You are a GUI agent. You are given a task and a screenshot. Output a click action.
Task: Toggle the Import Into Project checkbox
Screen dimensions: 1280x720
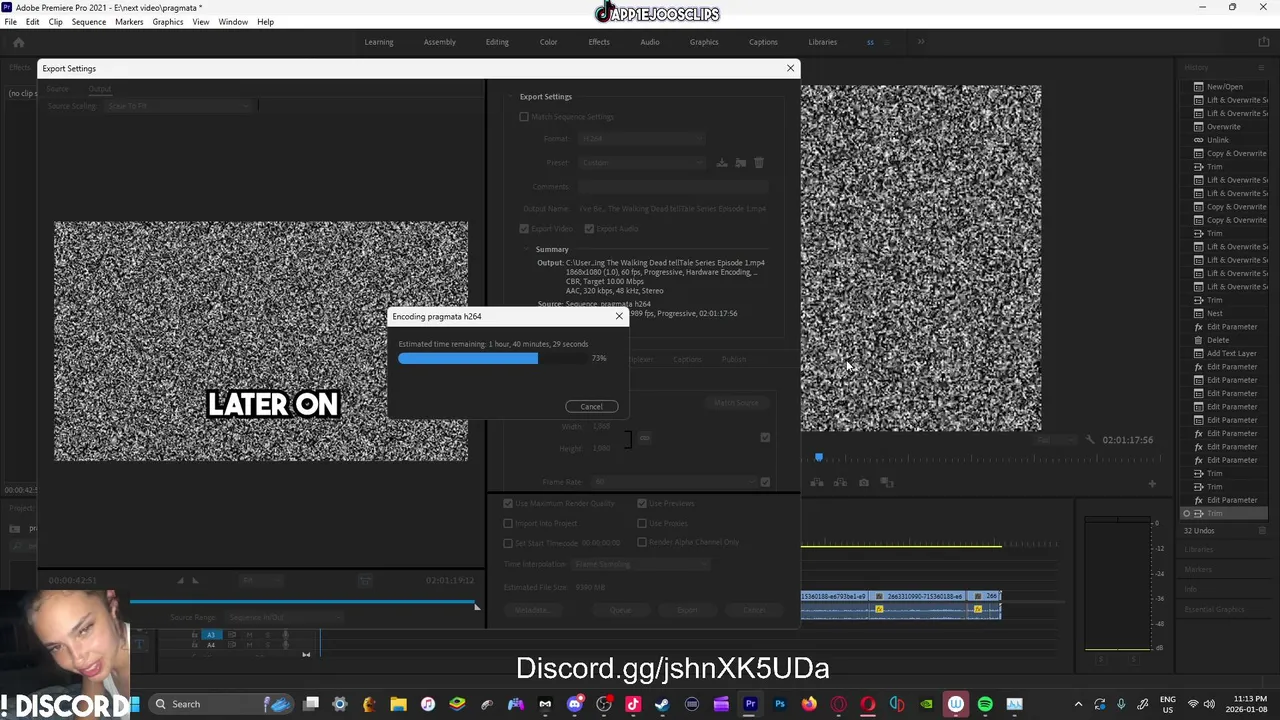point(508,523)
